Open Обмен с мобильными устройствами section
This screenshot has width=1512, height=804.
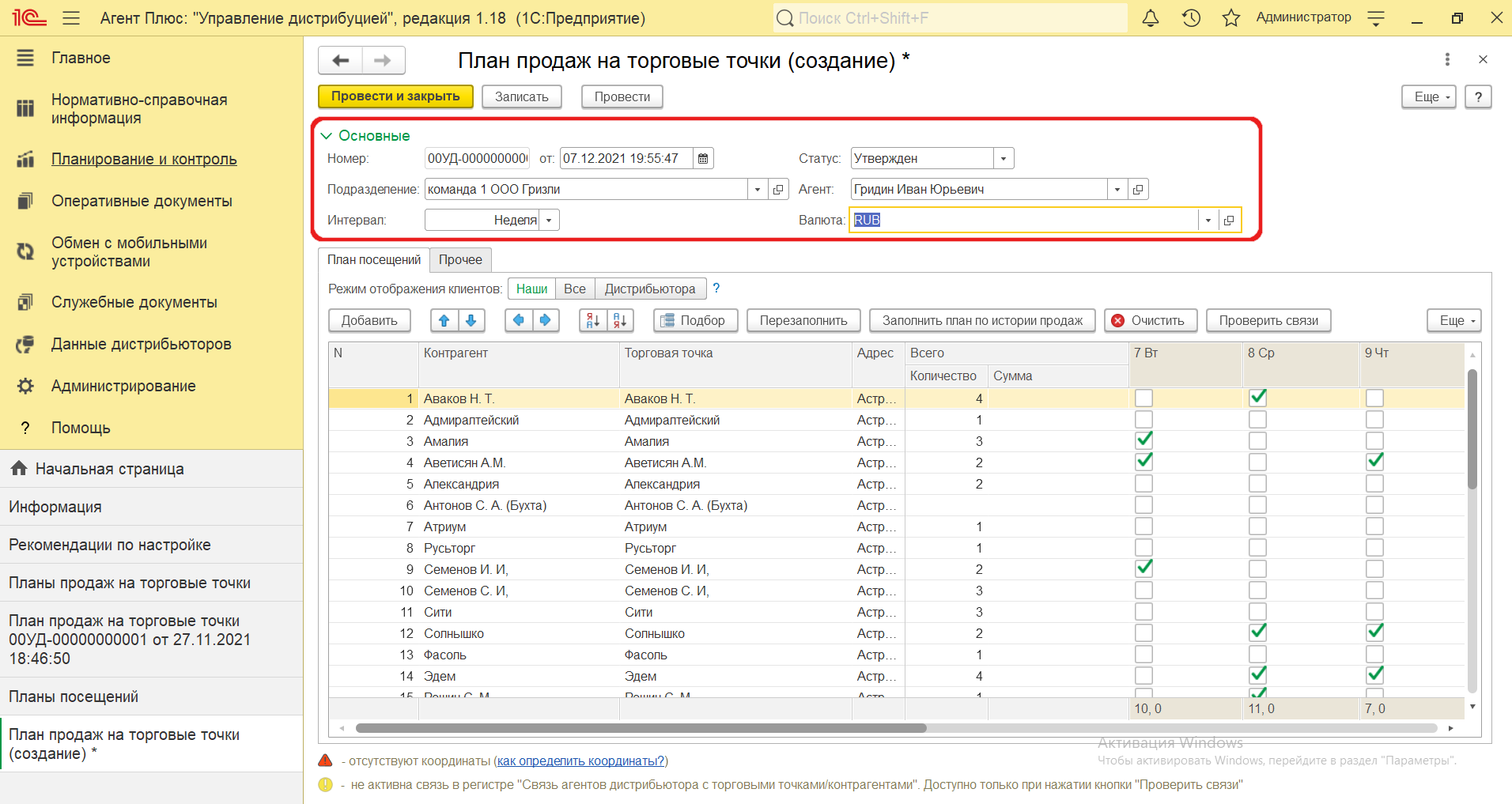(130, 252)
